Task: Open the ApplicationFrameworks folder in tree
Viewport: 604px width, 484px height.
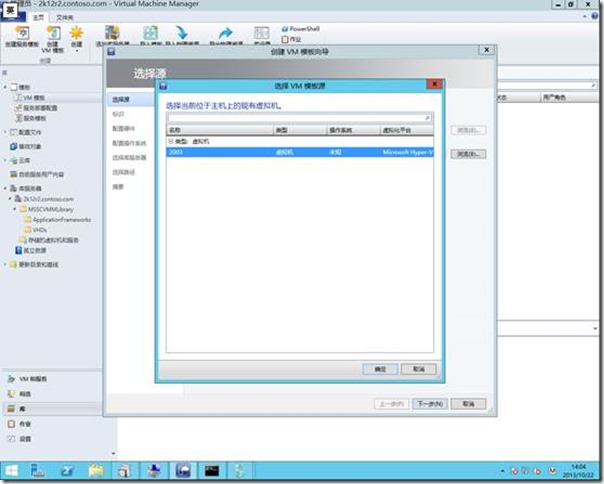Action: 62,220
